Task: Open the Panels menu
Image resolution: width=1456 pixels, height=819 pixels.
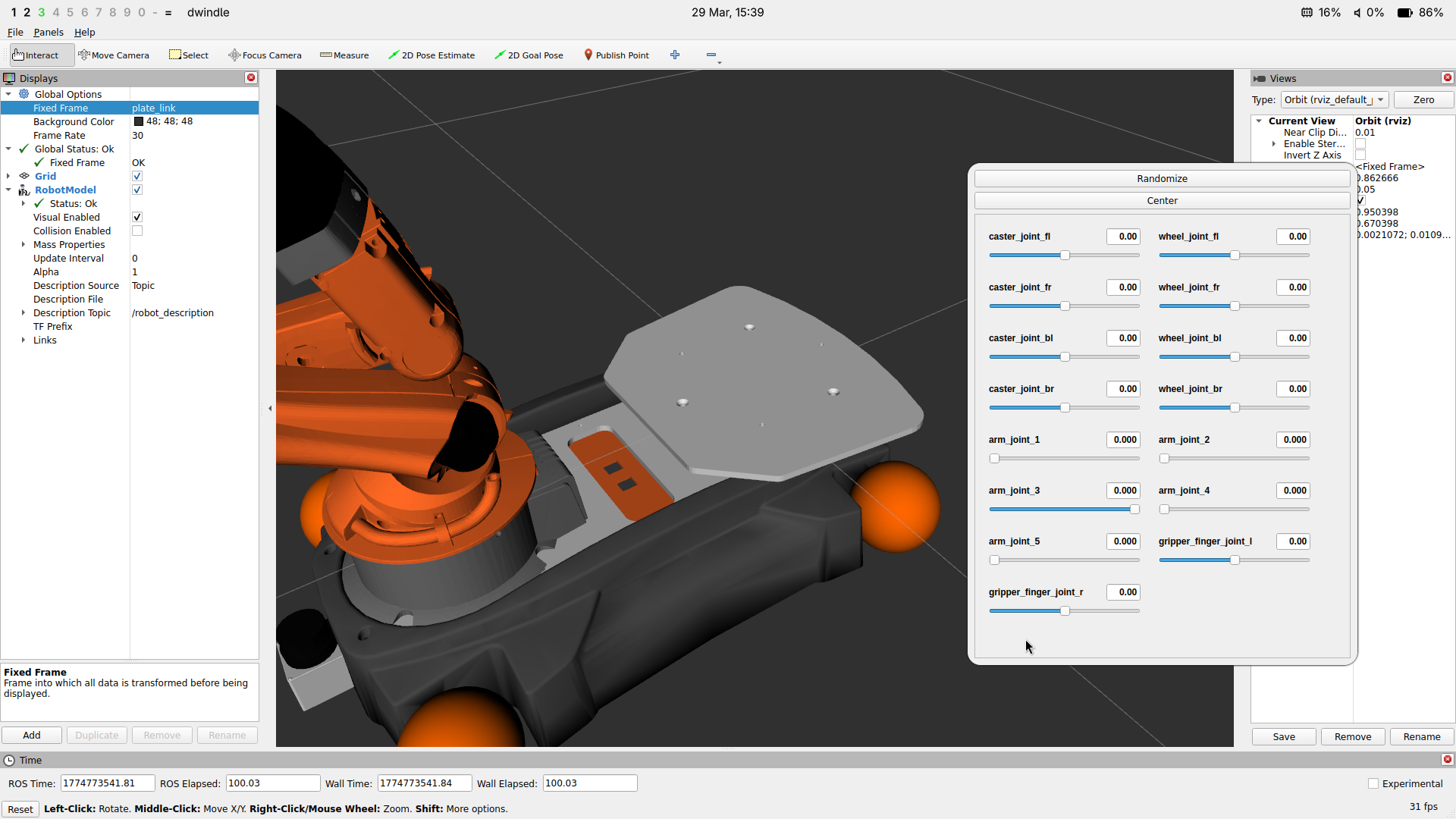Action: (48, 32)
